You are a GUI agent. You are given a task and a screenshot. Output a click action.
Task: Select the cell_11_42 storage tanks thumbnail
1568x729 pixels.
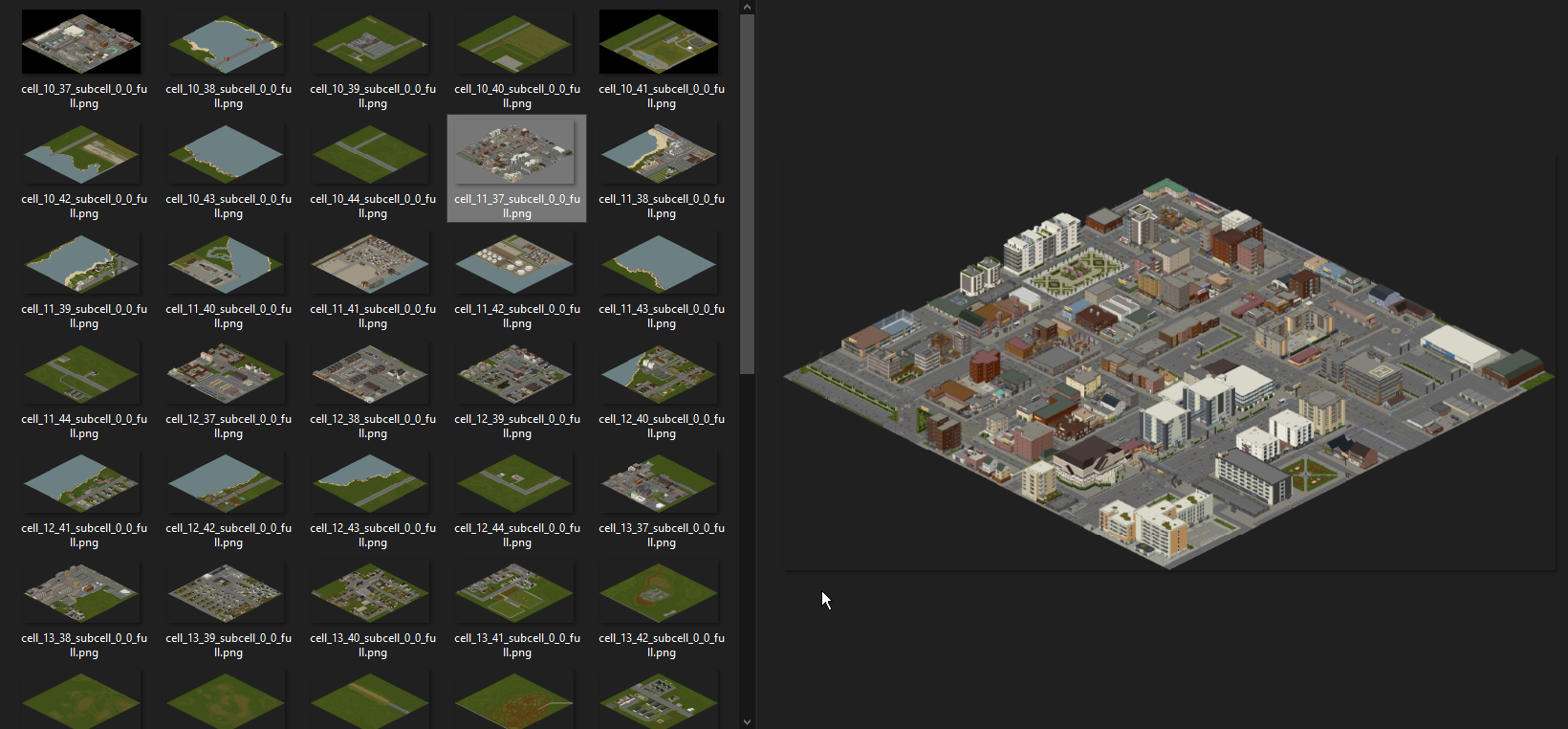pos(514,263)
